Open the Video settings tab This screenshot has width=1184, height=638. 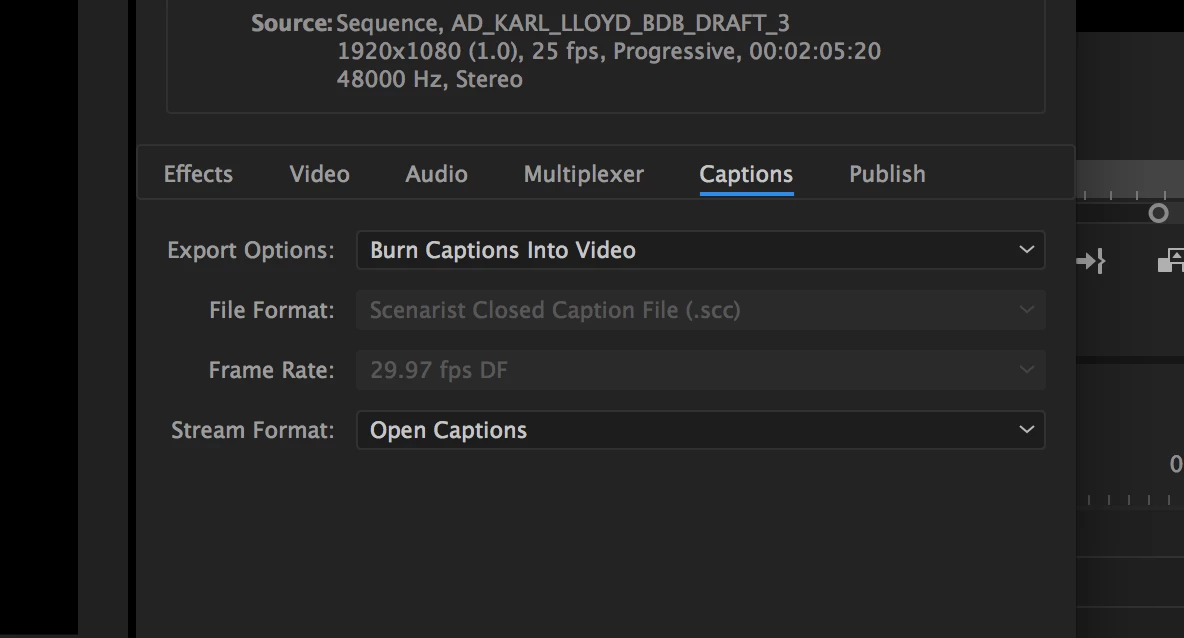pos(319,174)
